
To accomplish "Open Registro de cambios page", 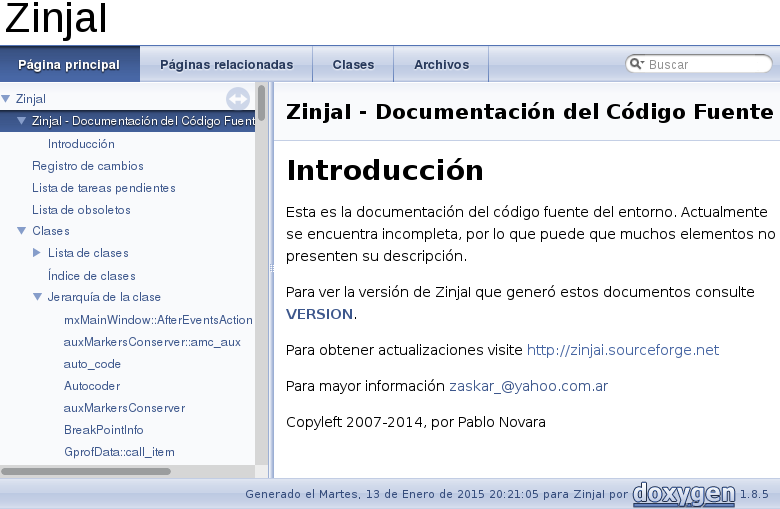I will (x=88, y=166).
